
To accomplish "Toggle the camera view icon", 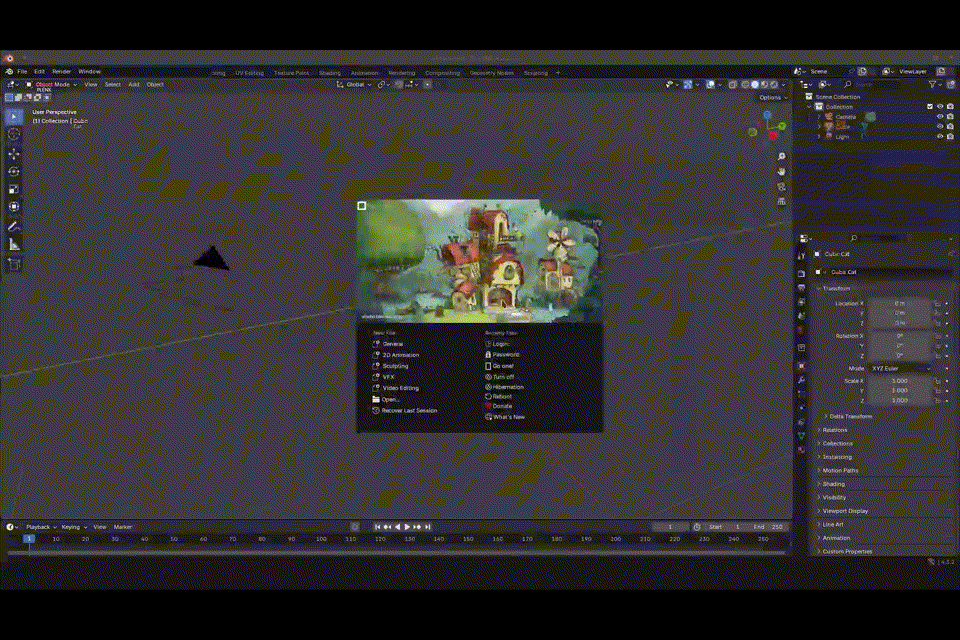I will click(781, 186).
